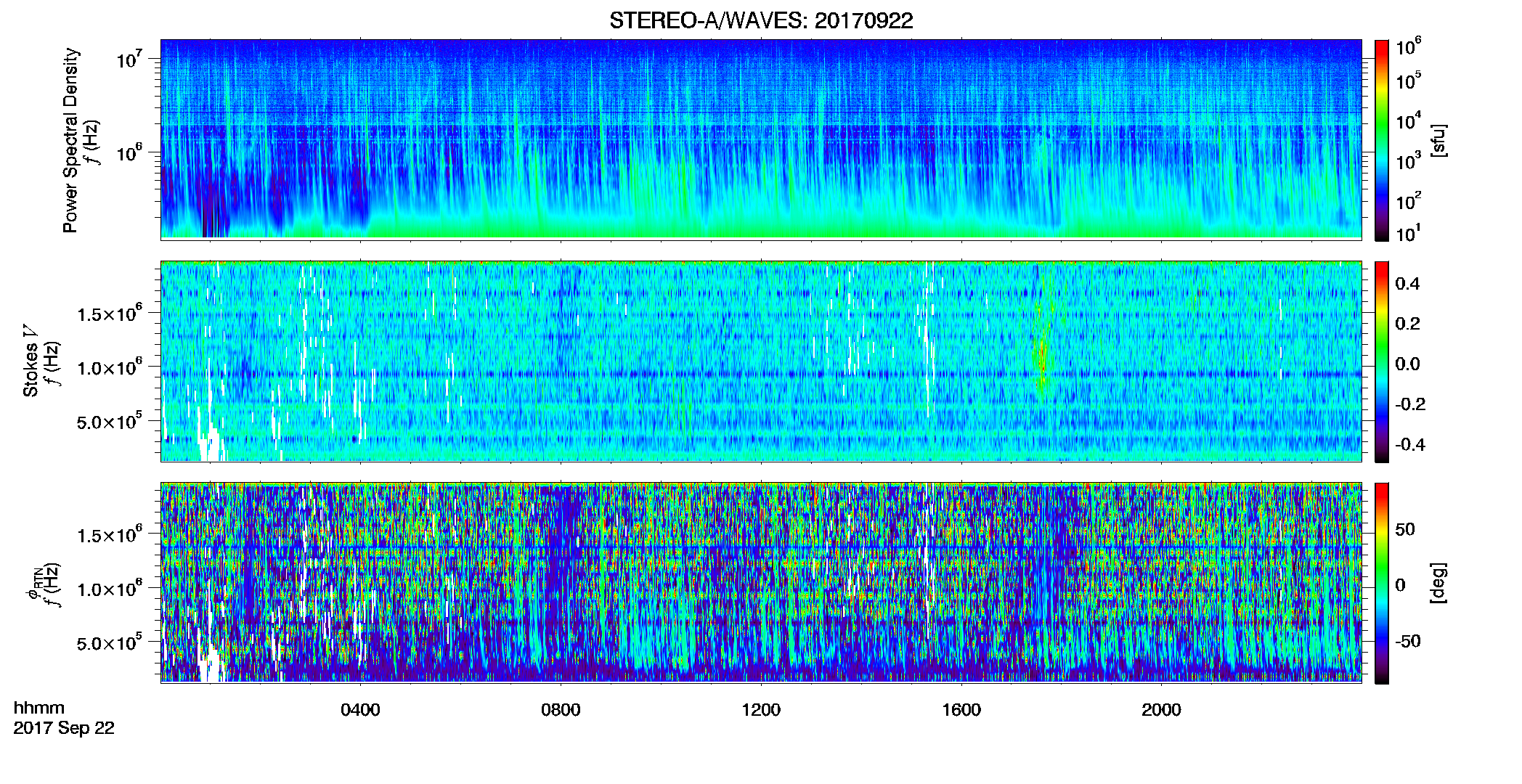Viewport: 1522px width, 784px height.
Task: Click the 50 value on degree colorbar
Action: [1405, 529]
